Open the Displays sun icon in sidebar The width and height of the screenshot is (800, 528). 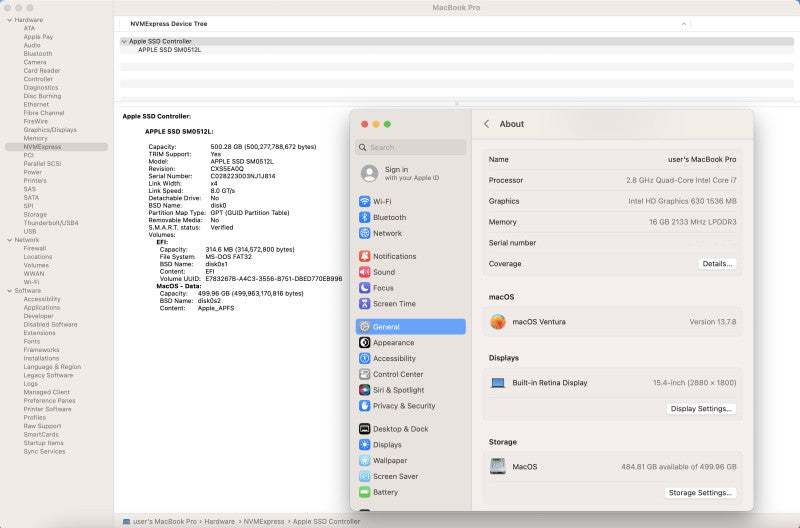pyautogui.click(x=364, y=444)
